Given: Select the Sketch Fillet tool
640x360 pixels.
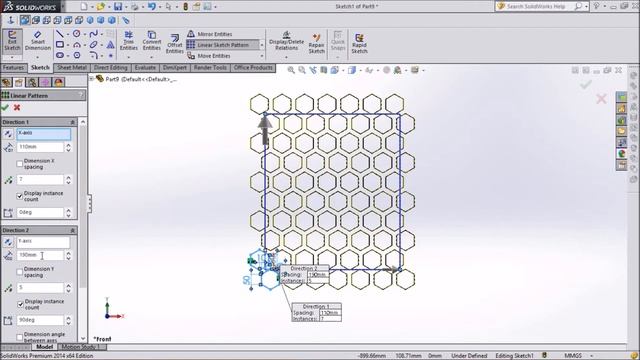Looking at the screenshot, I should point(93,55).
